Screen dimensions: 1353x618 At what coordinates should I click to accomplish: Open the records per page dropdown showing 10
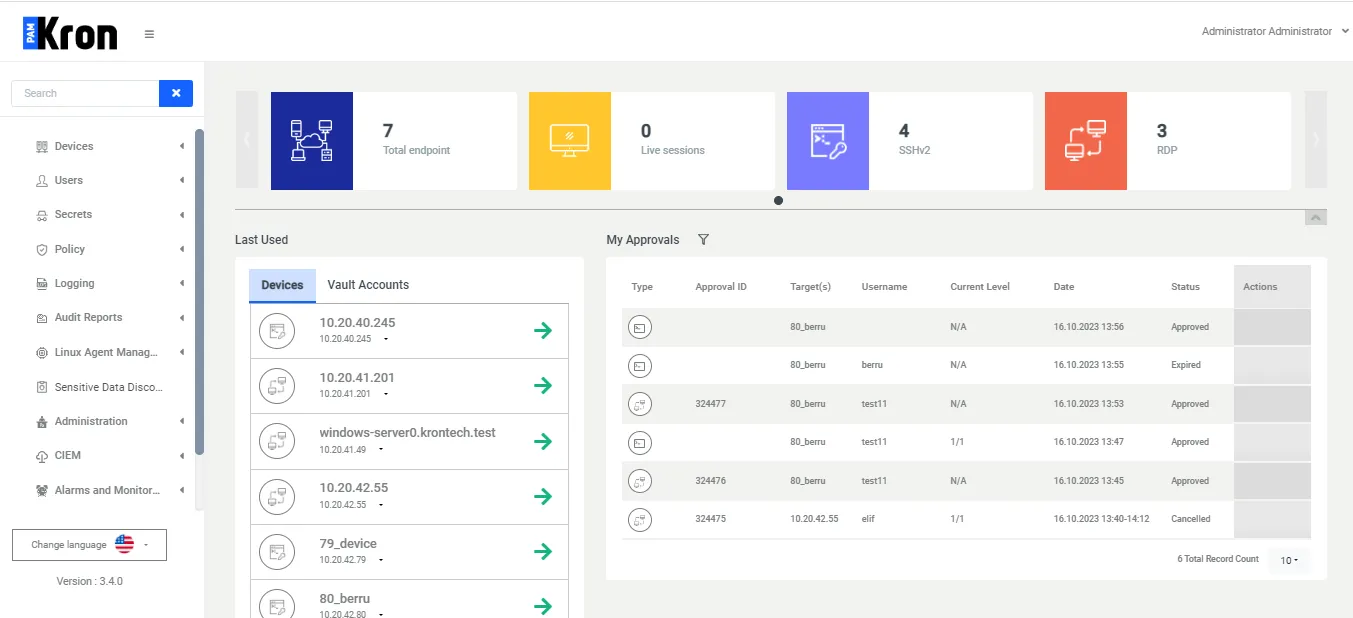point(1289,560)
